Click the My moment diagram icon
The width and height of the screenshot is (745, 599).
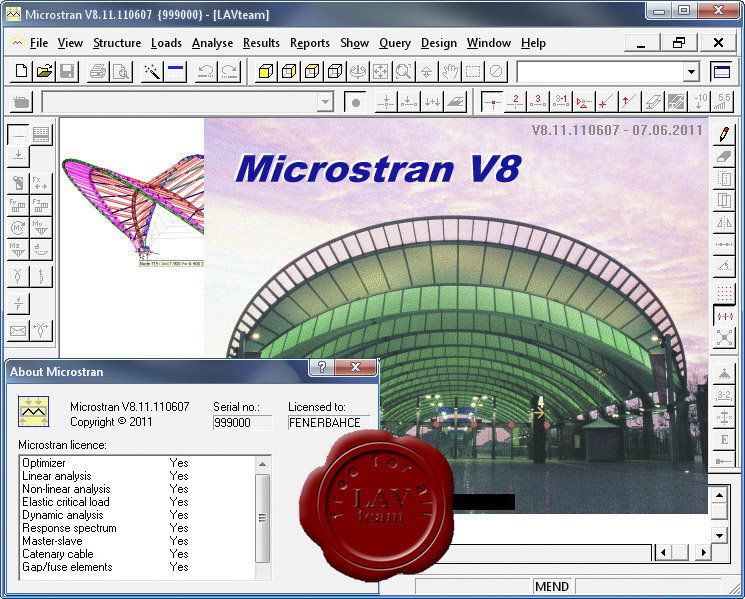(x=40, y=228)
